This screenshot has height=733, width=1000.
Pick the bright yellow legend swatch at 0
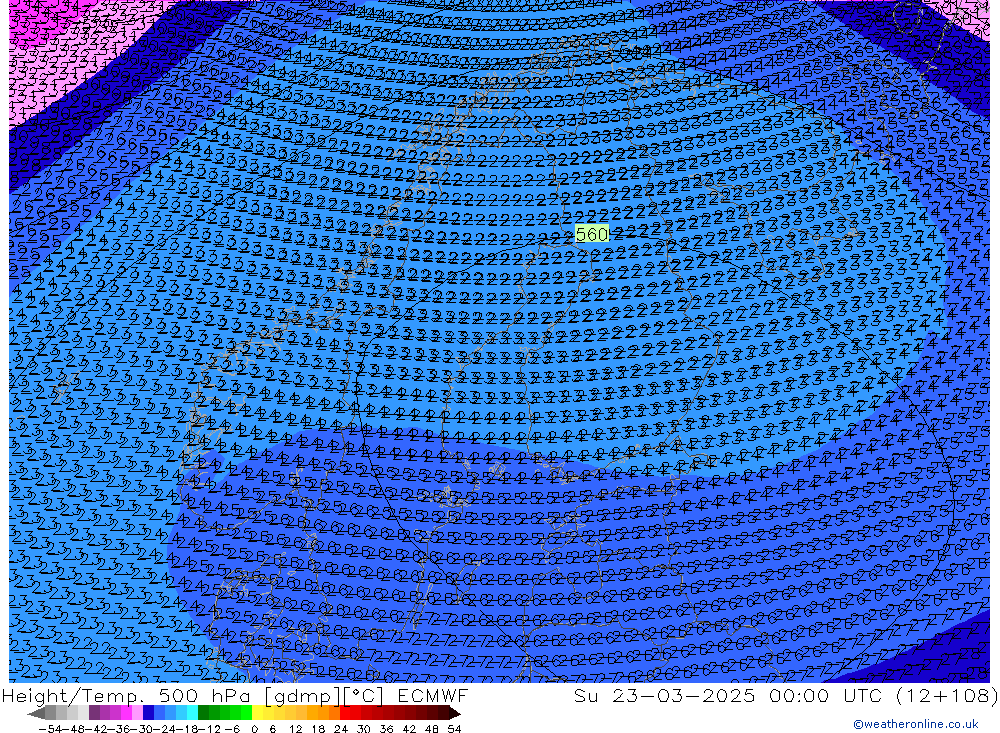258,713
